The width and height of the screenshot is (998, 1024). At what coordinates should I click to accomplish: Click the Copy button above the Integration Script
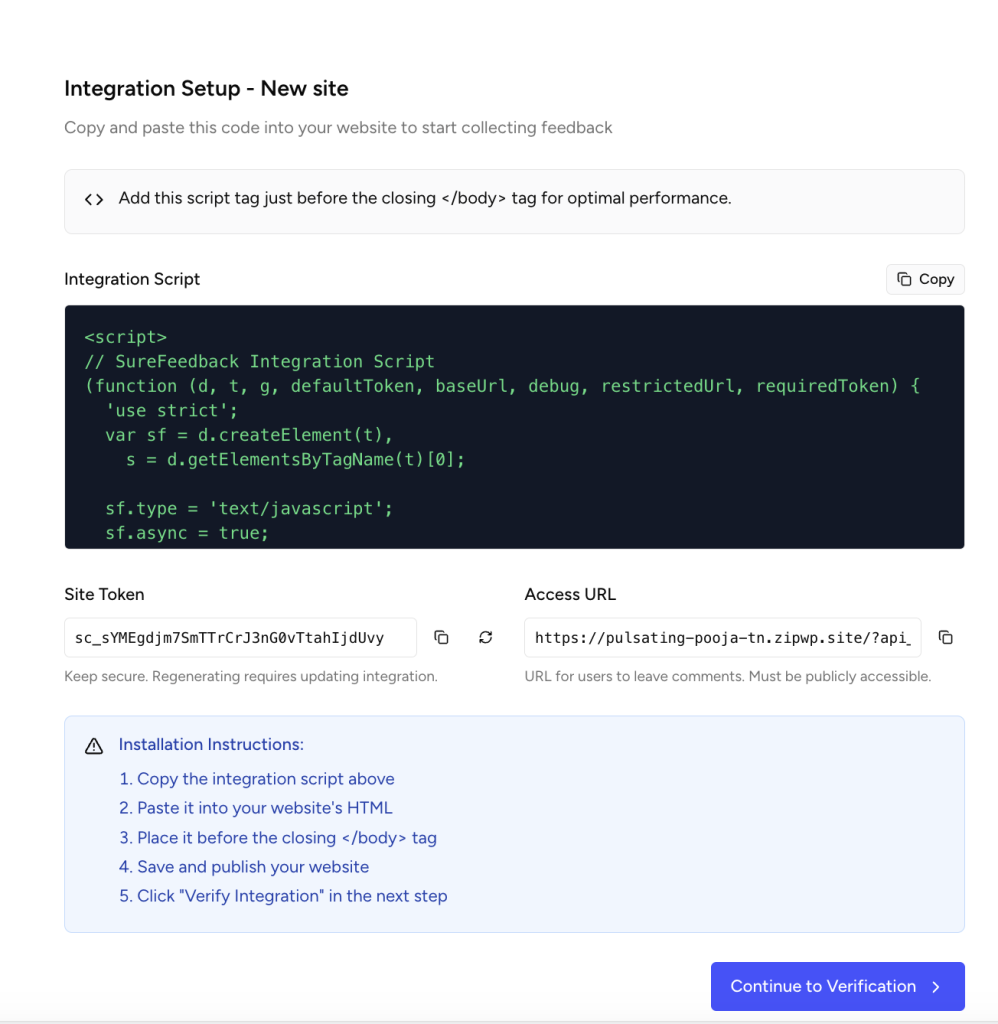925,279
